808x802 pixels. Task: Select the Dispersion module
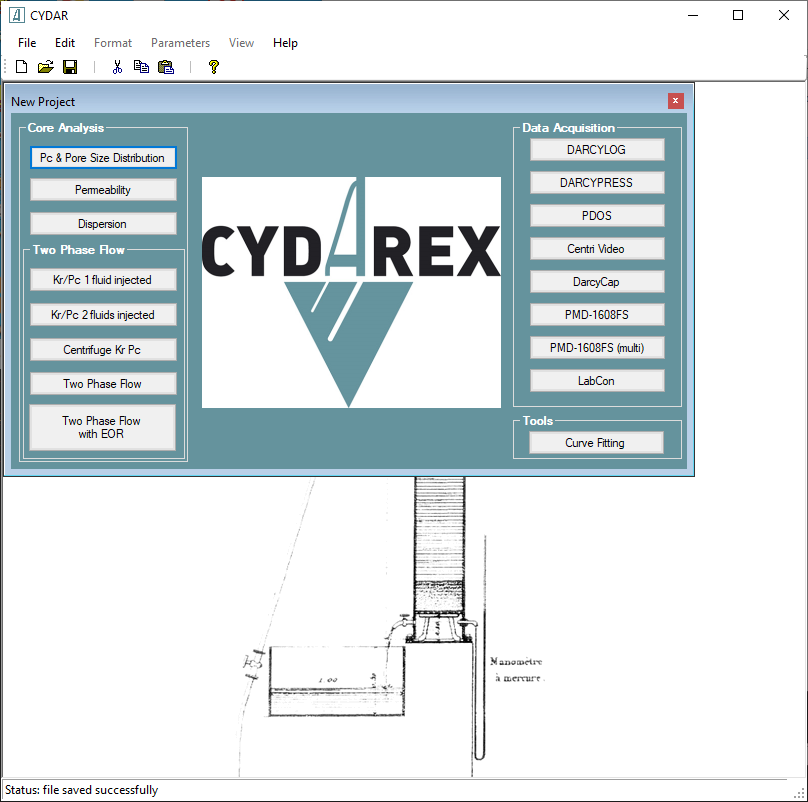103,224
